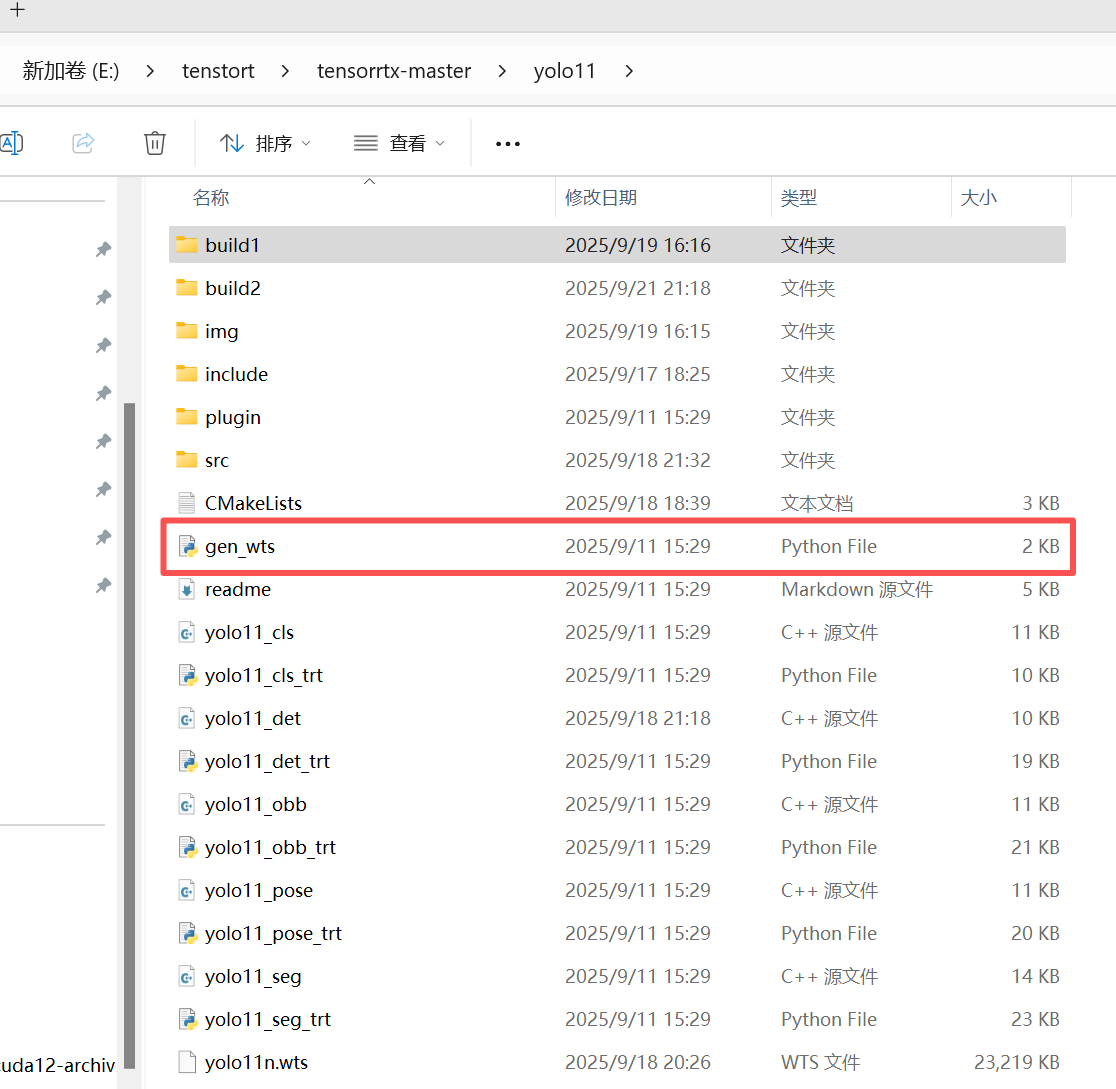Click the Delete trash icon
Viewport: 1116px width, 1089px height.
pos(154,143)
